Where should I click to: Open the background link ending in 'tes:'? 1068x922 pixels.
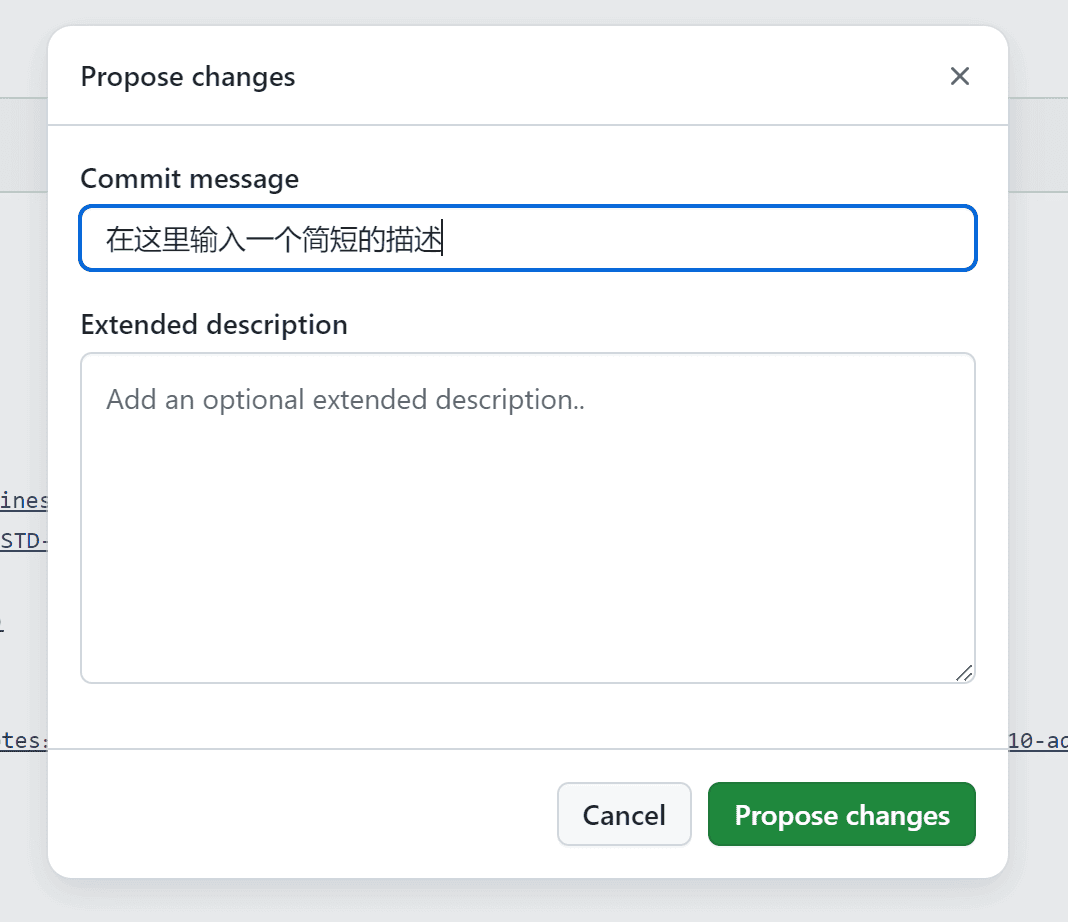click(24, 741)
